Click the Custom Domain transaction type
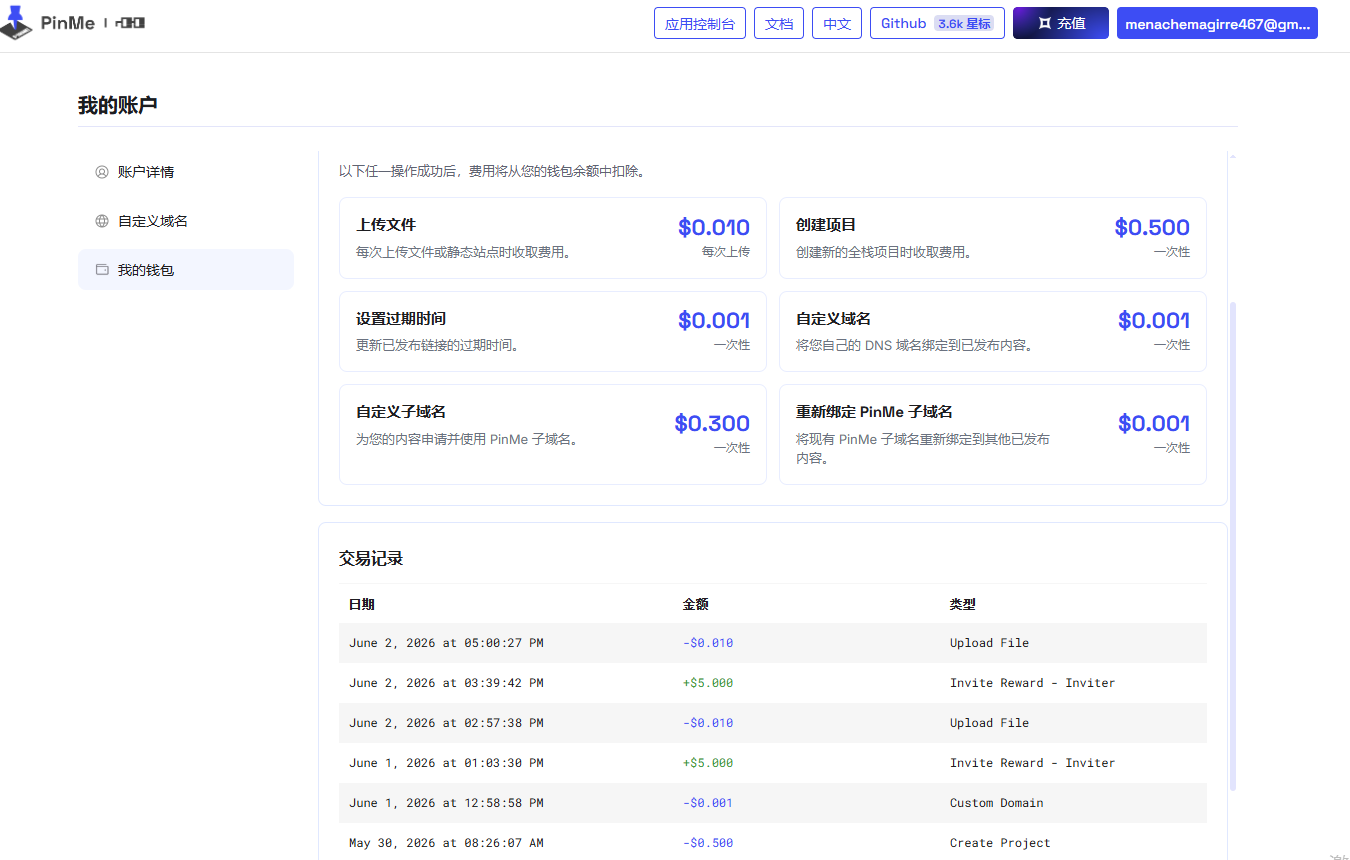Image resolution: width=1350 pixels, height=860 pixels. point(997,803)
